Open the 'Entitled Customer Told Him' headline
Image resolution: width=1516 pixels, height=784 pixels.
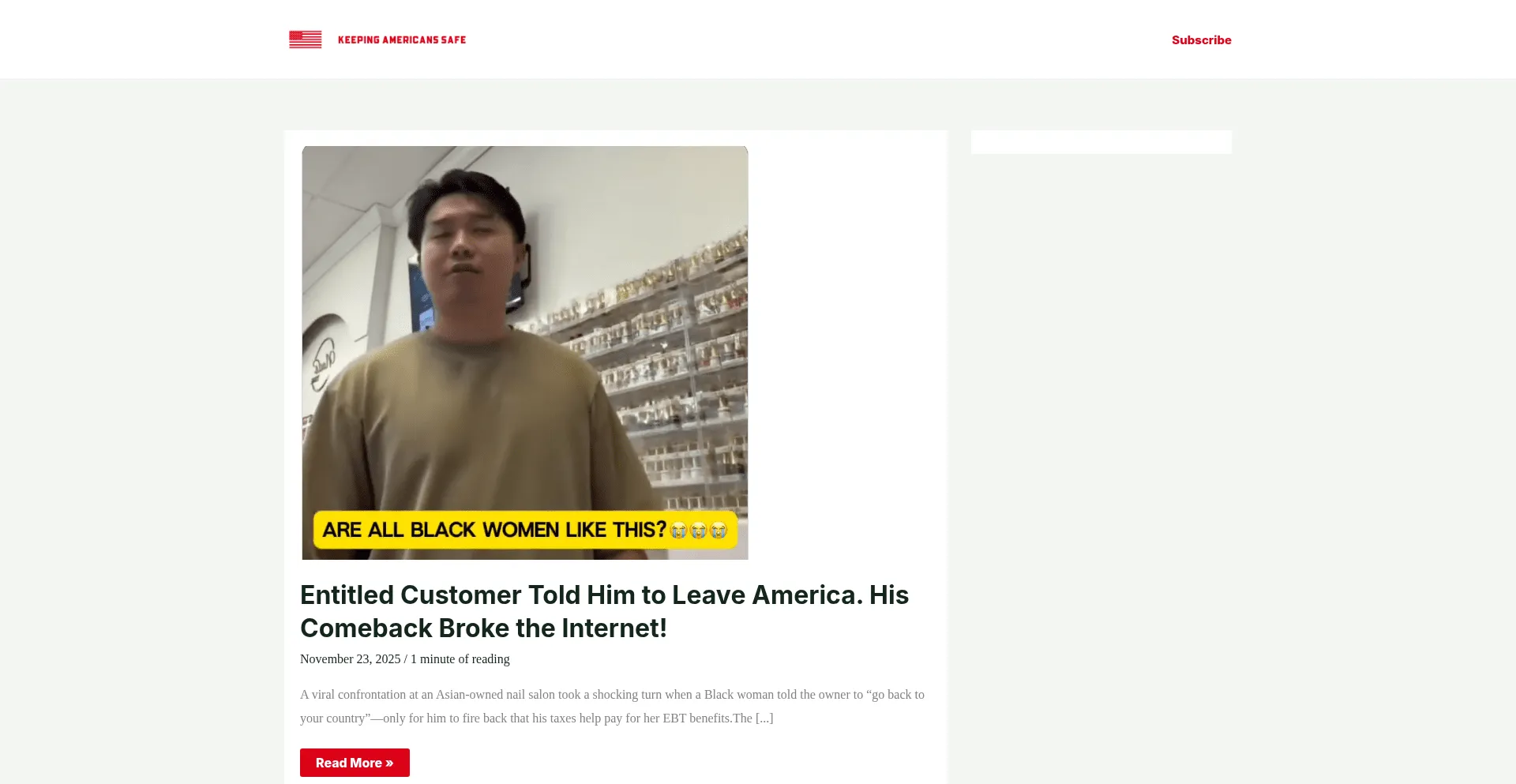pos(604,595)
